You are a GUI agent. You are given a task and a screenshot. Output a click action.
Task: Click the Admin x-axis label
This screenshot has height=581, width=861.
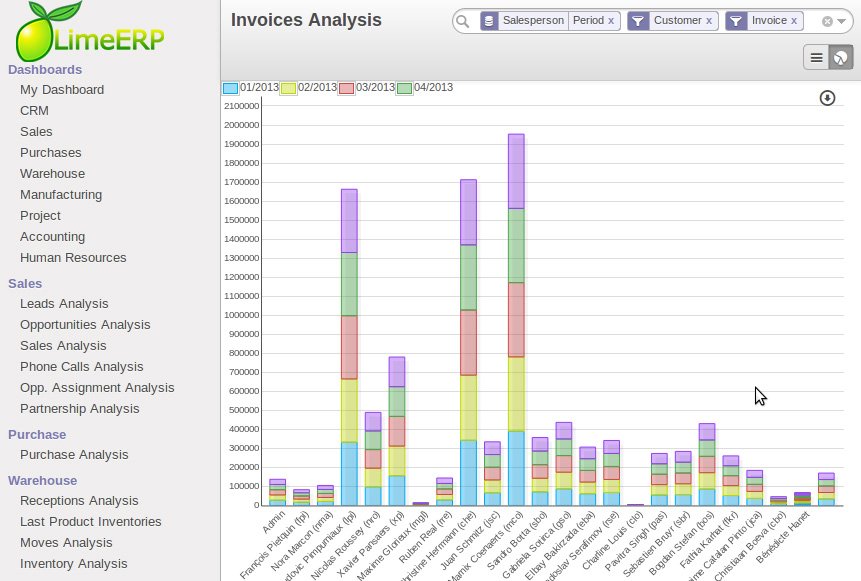click(x=273, y=522)
